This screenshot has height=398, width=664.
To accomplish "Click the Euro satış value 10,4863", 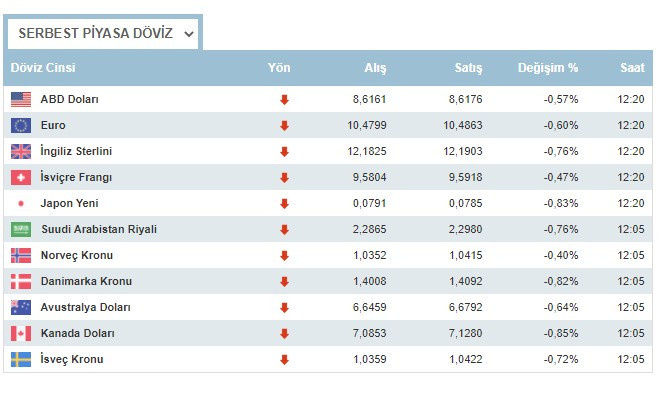I will coord(462,125).
